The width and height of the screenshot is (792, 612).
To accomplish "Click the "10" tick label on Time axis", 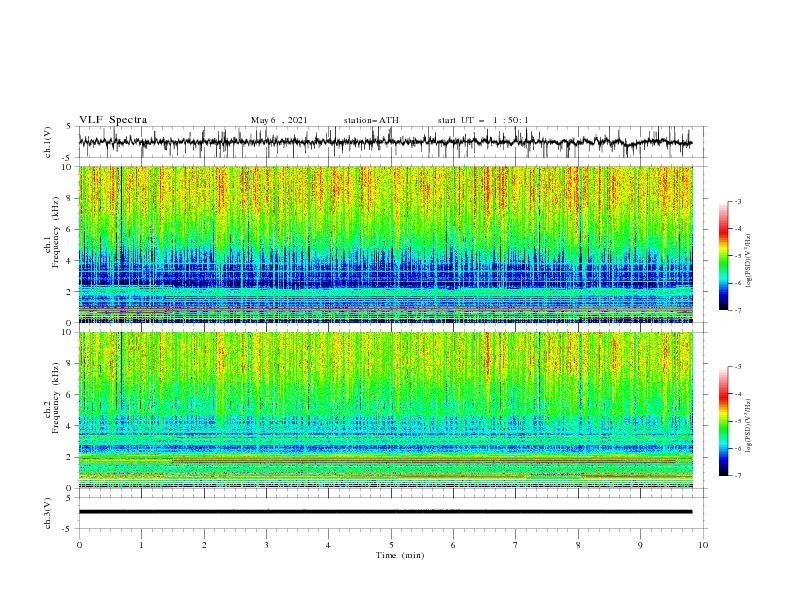I will pyautogui.click(x=703, y=545).
